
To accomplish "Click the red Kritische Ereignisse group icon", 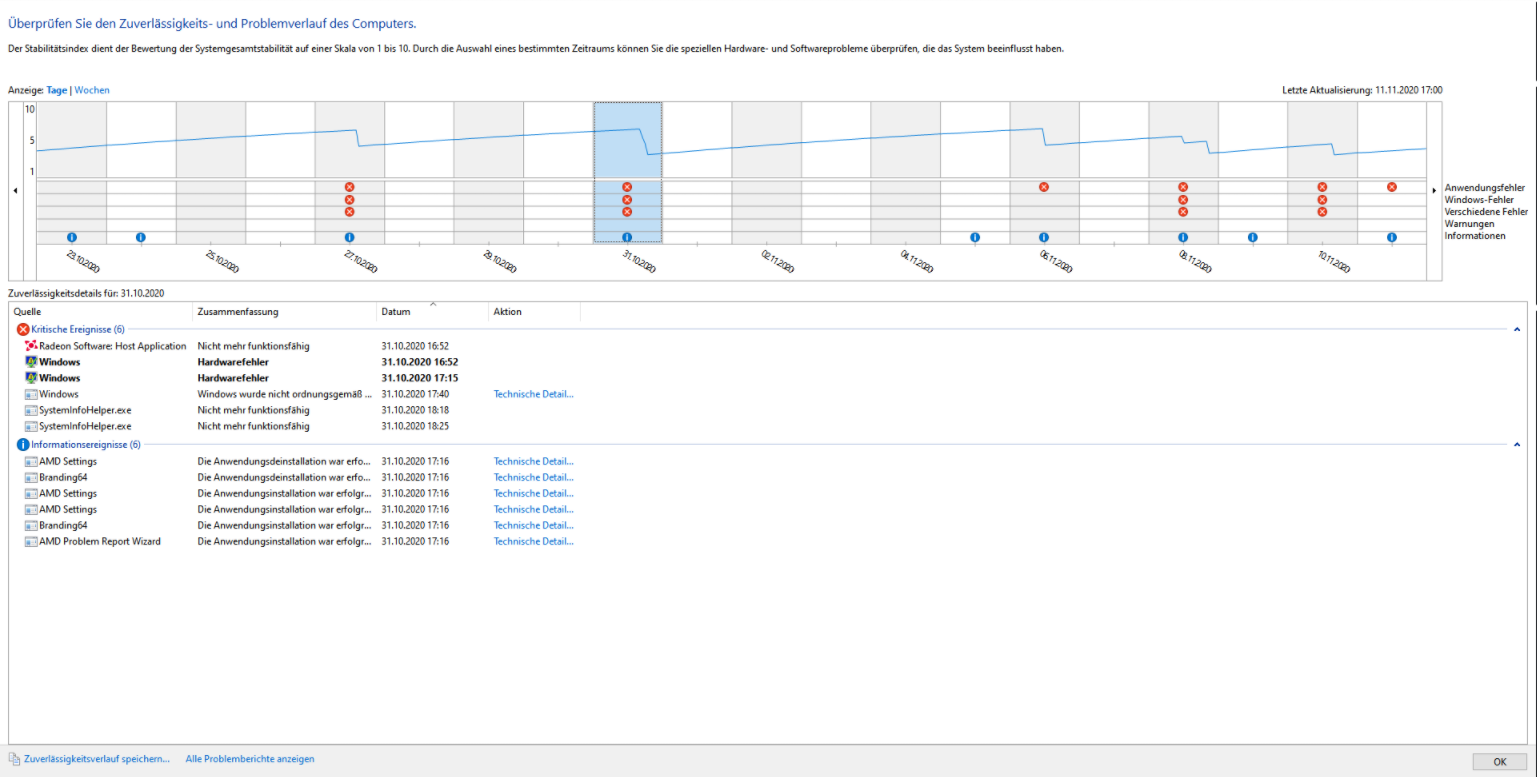I will point(23,329).
